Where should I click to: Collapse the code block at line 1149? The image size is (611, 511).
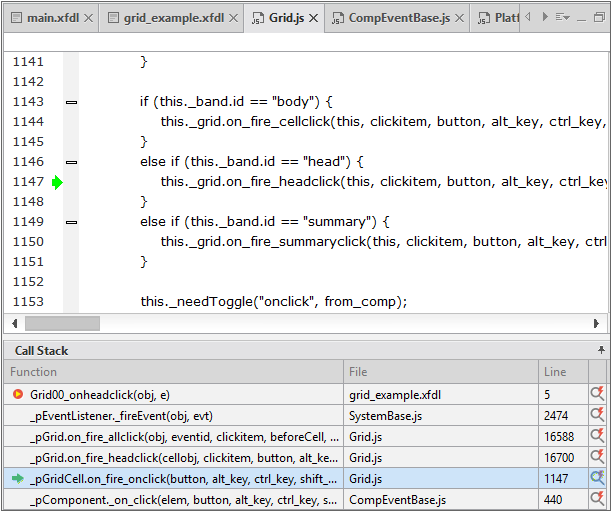point(70,222)
